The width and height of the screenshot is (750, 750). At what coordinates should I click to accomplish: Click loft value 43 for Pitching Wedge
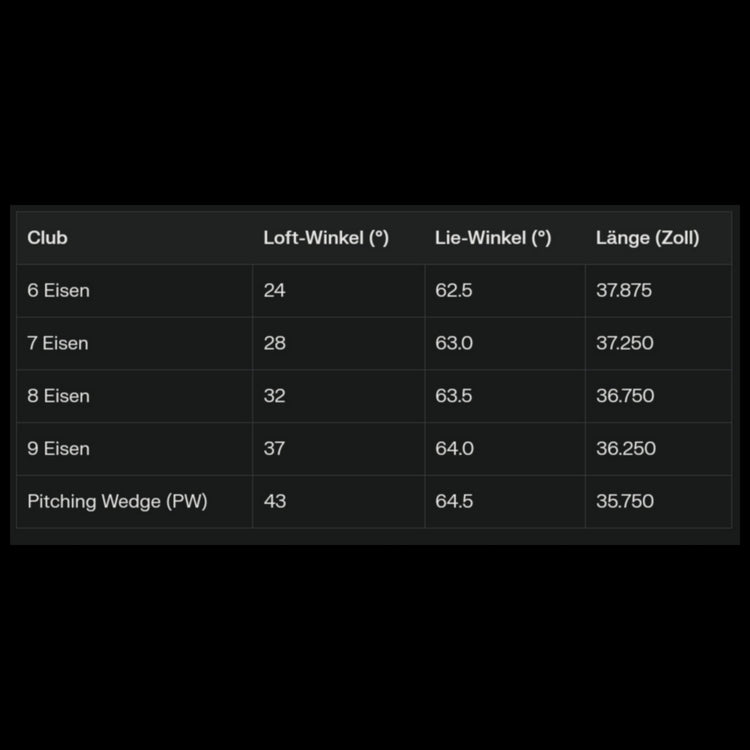click(x=275, y=501)
